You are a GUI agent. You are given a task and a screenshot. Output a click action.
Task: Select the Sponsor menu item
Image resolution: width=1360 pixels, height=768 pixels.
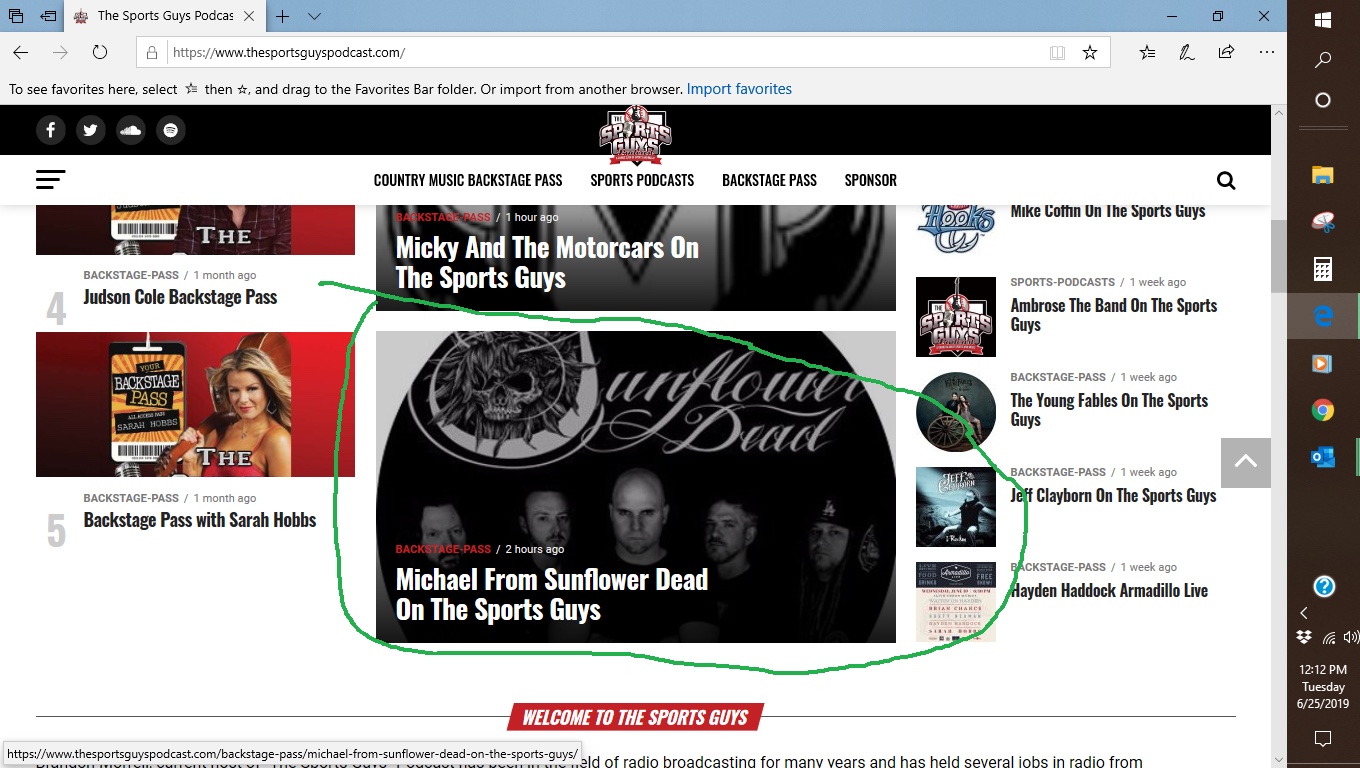(x=870, y=181)
